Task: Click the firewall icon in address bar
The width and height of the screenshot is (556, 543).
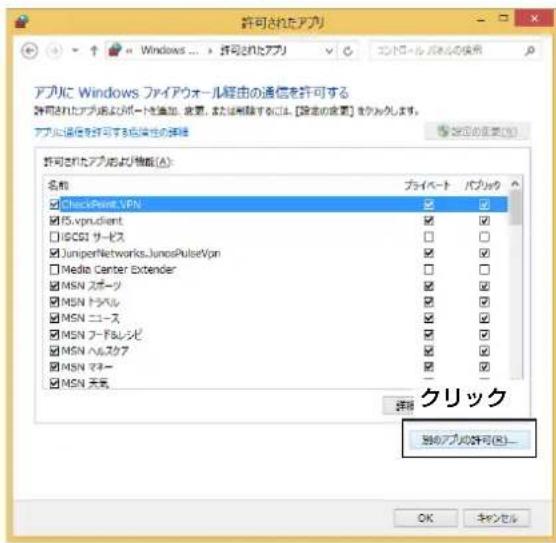Action: [115, 50]
